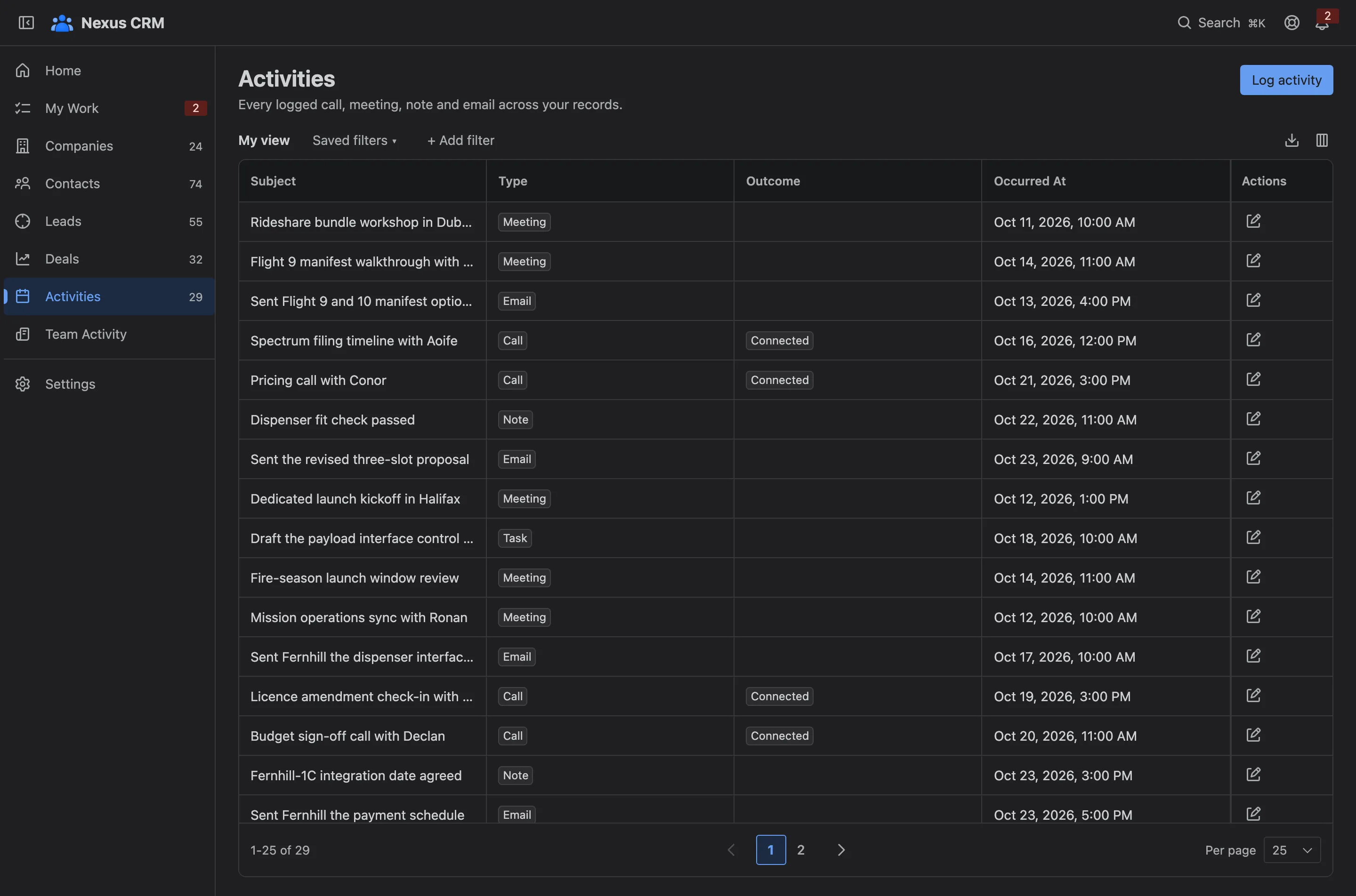This screenshot has height=896, width=1356.
Task: Click + Add filter
Action: (x=461, y=140)
